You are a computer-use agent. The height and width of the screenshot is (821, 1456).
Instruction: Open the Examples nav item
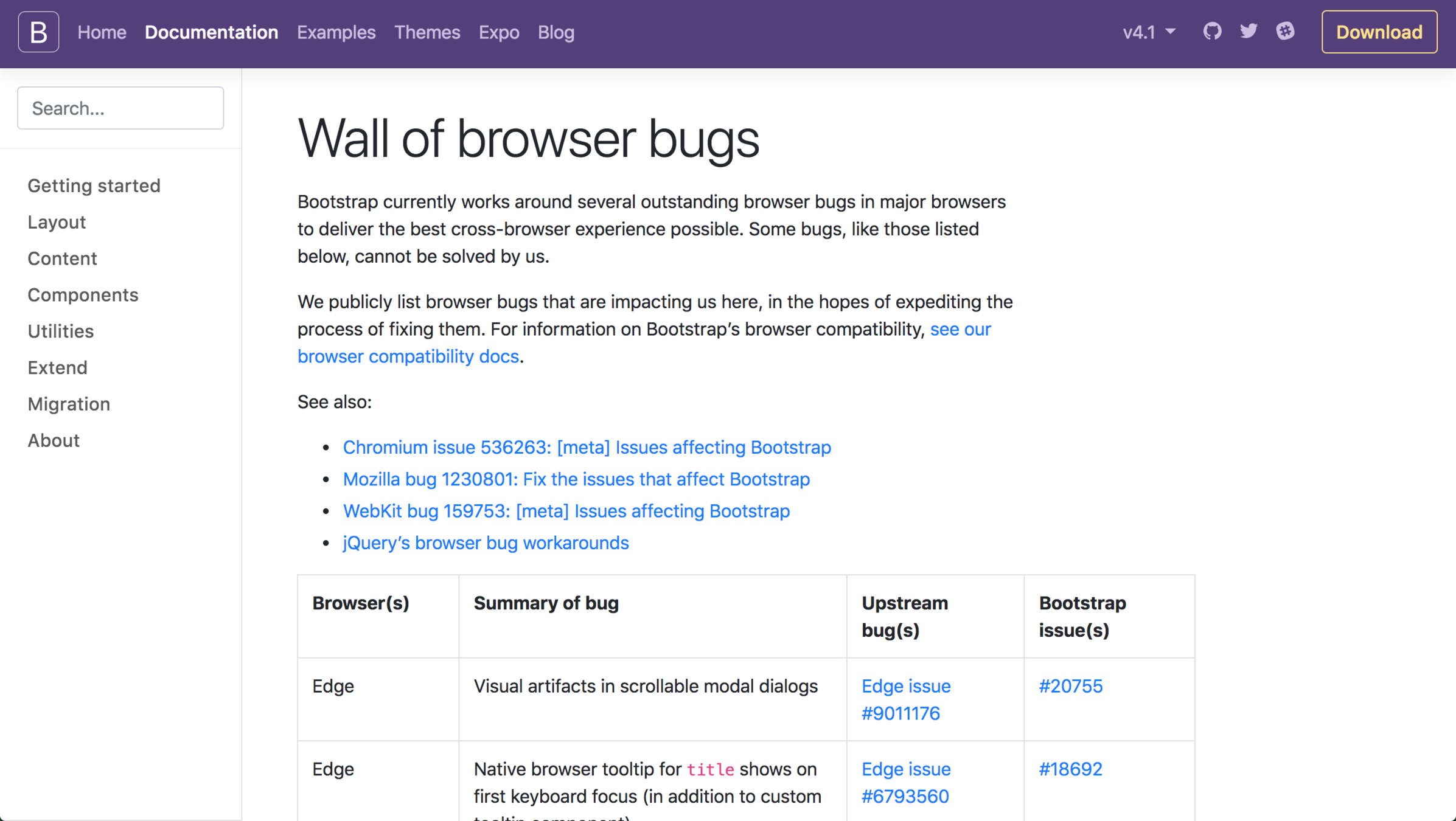(x=336, y=32)
